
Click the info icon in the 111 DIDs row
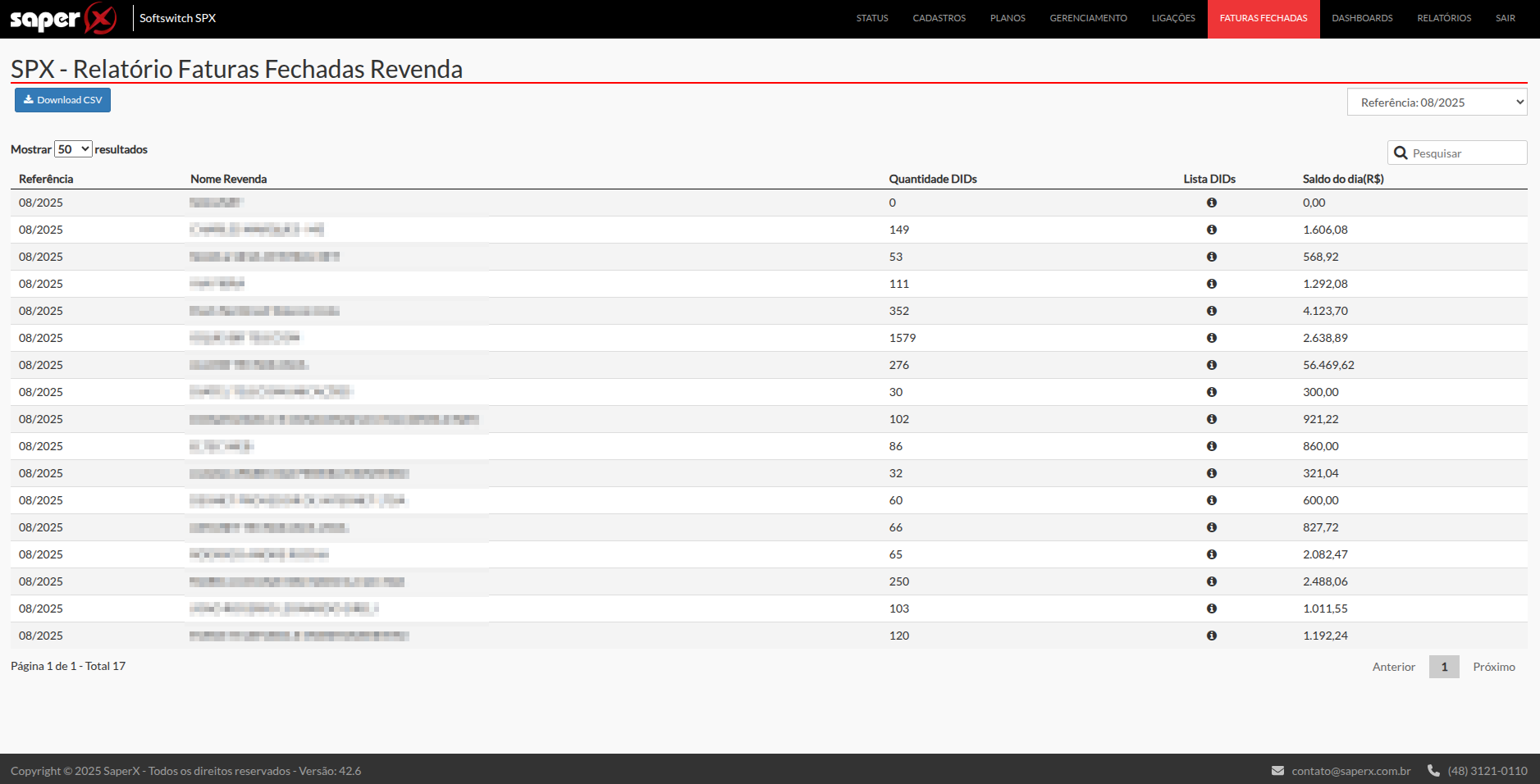click(1211, 284)
